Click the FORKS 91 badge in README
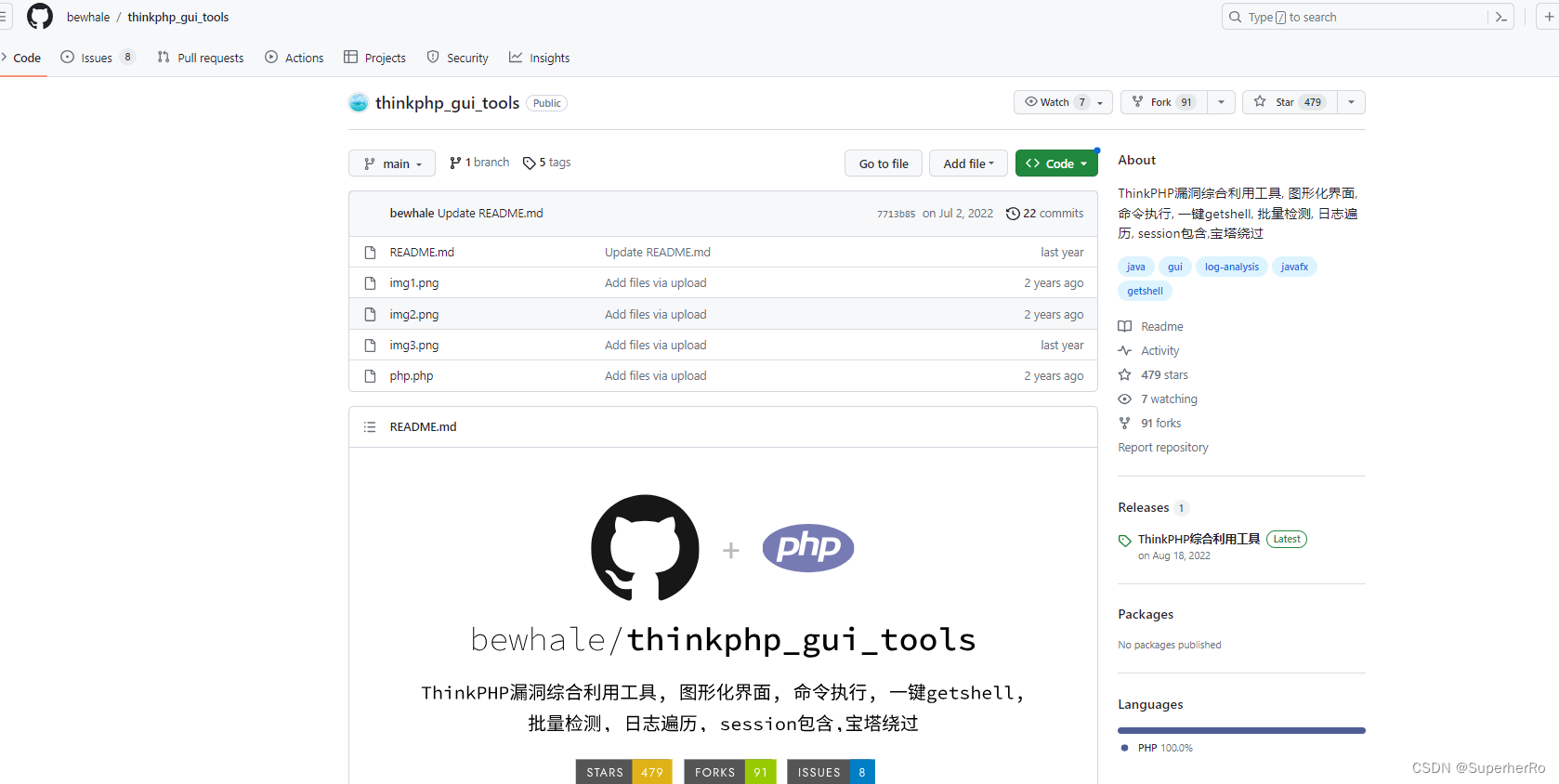The height and width of the screenshot is (784, 1559). (730, 772)
